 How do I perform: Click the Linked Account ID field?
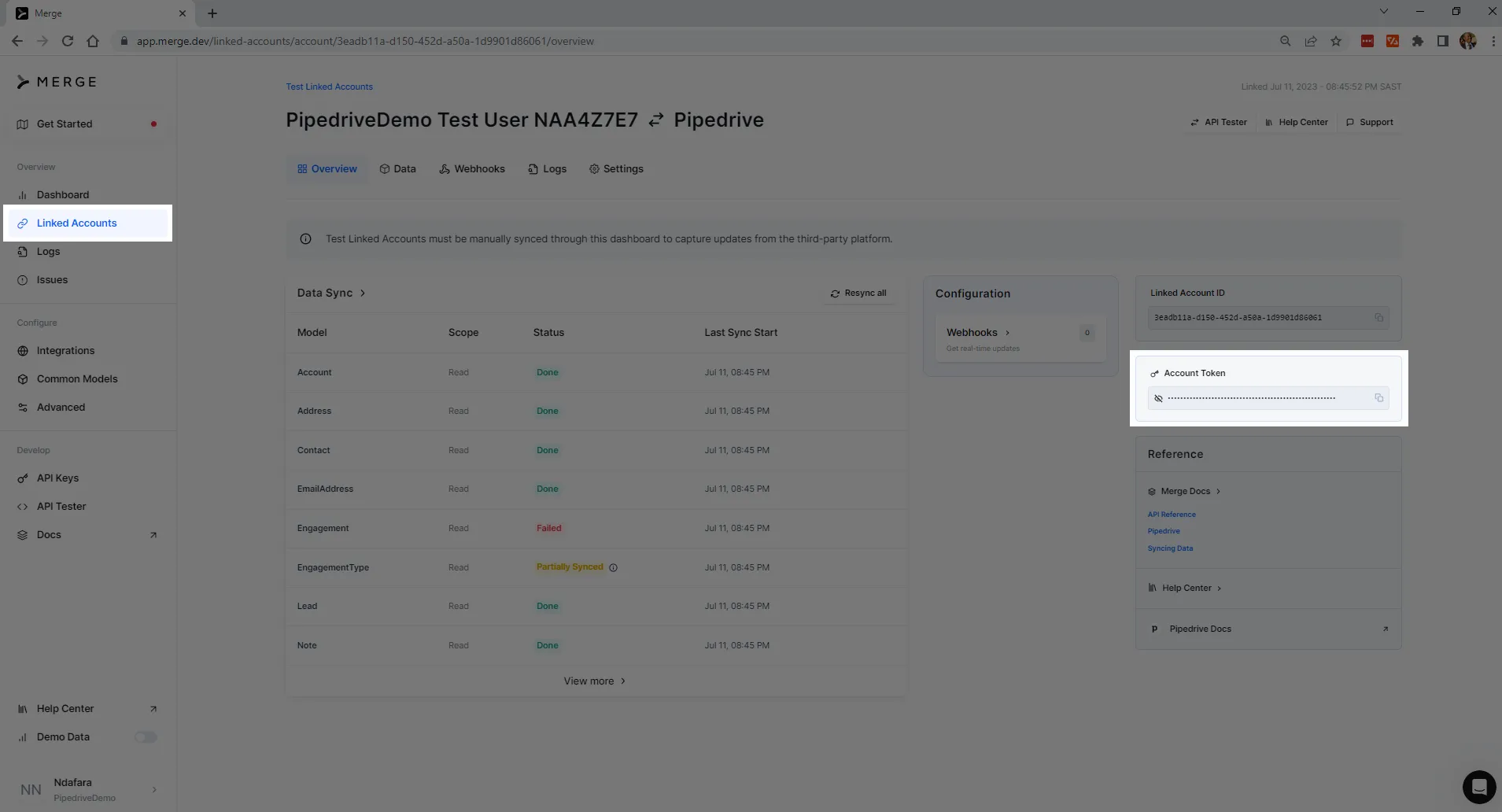(1268, 317)
